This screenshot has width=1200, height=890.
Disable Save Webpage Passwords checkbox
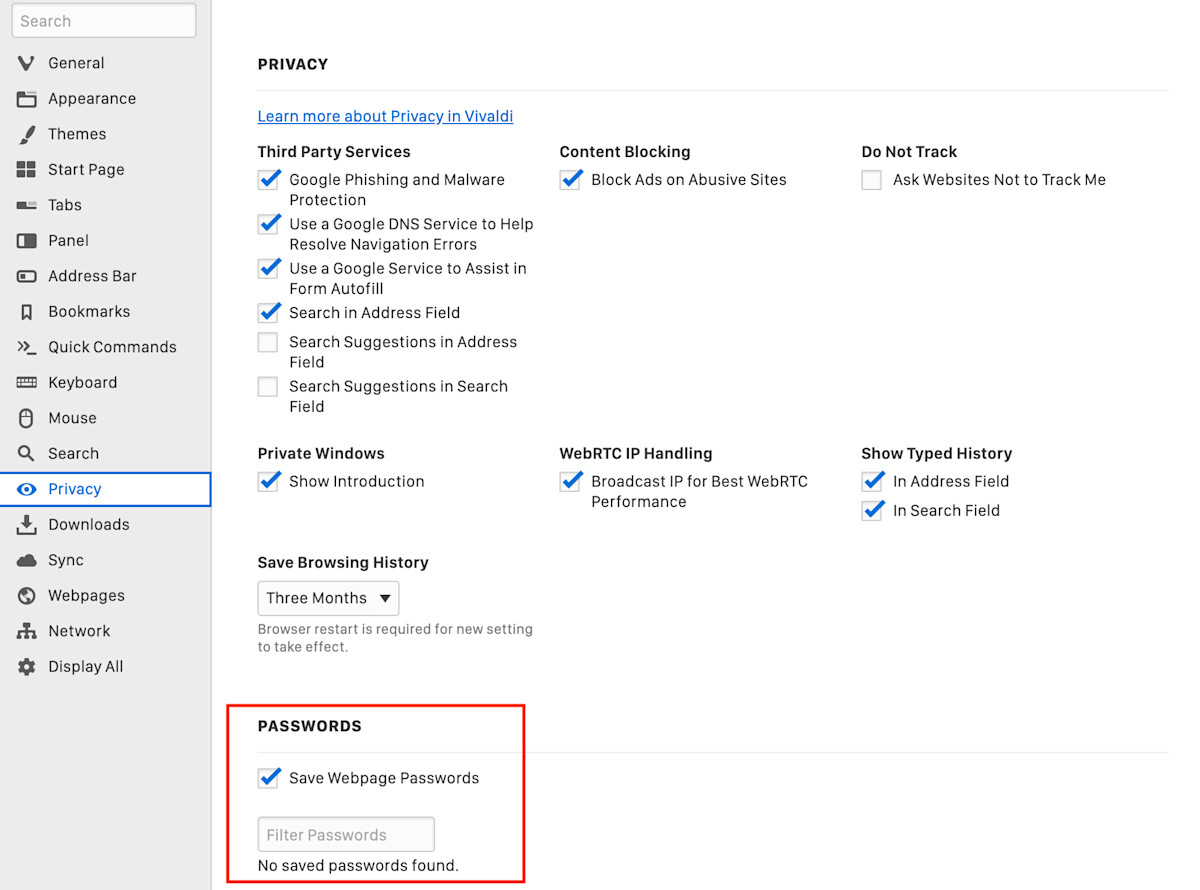[268, 778]
